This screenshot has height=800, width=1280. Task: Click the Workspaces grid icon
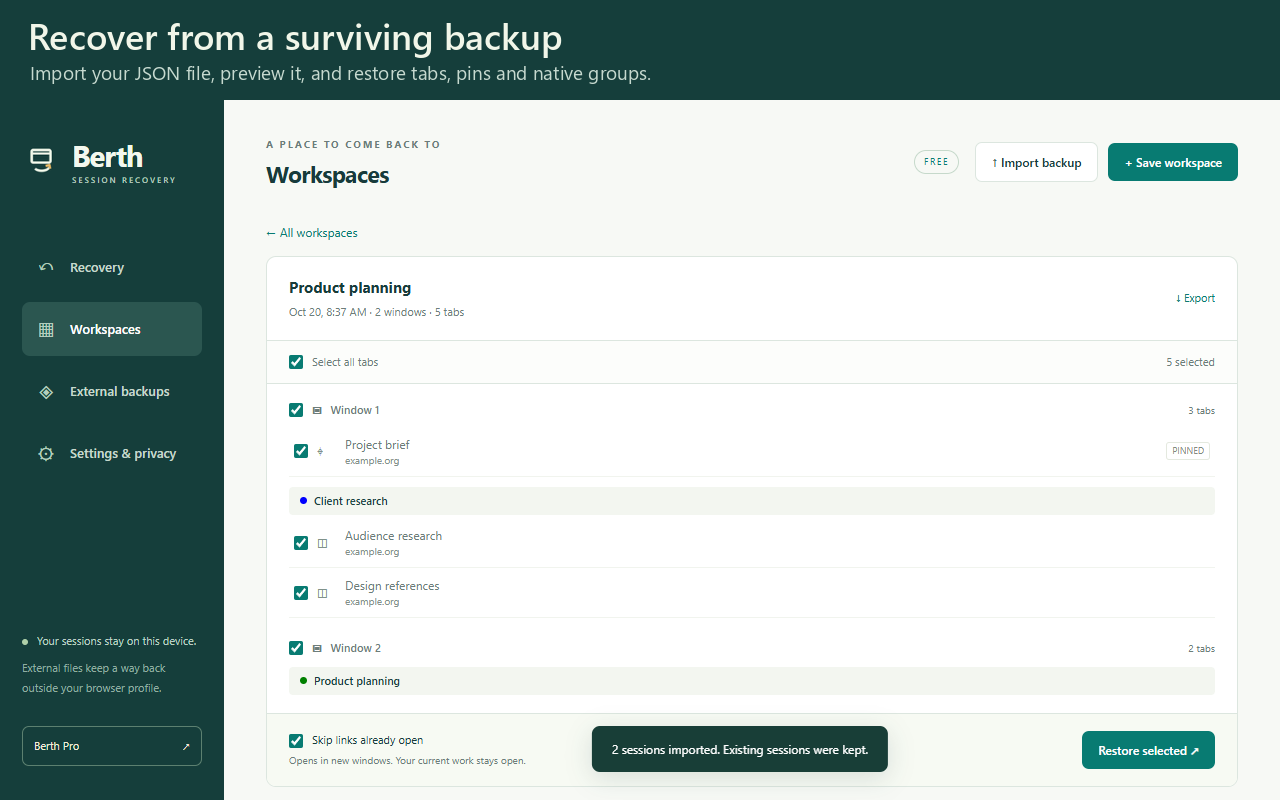pos(46,329)
